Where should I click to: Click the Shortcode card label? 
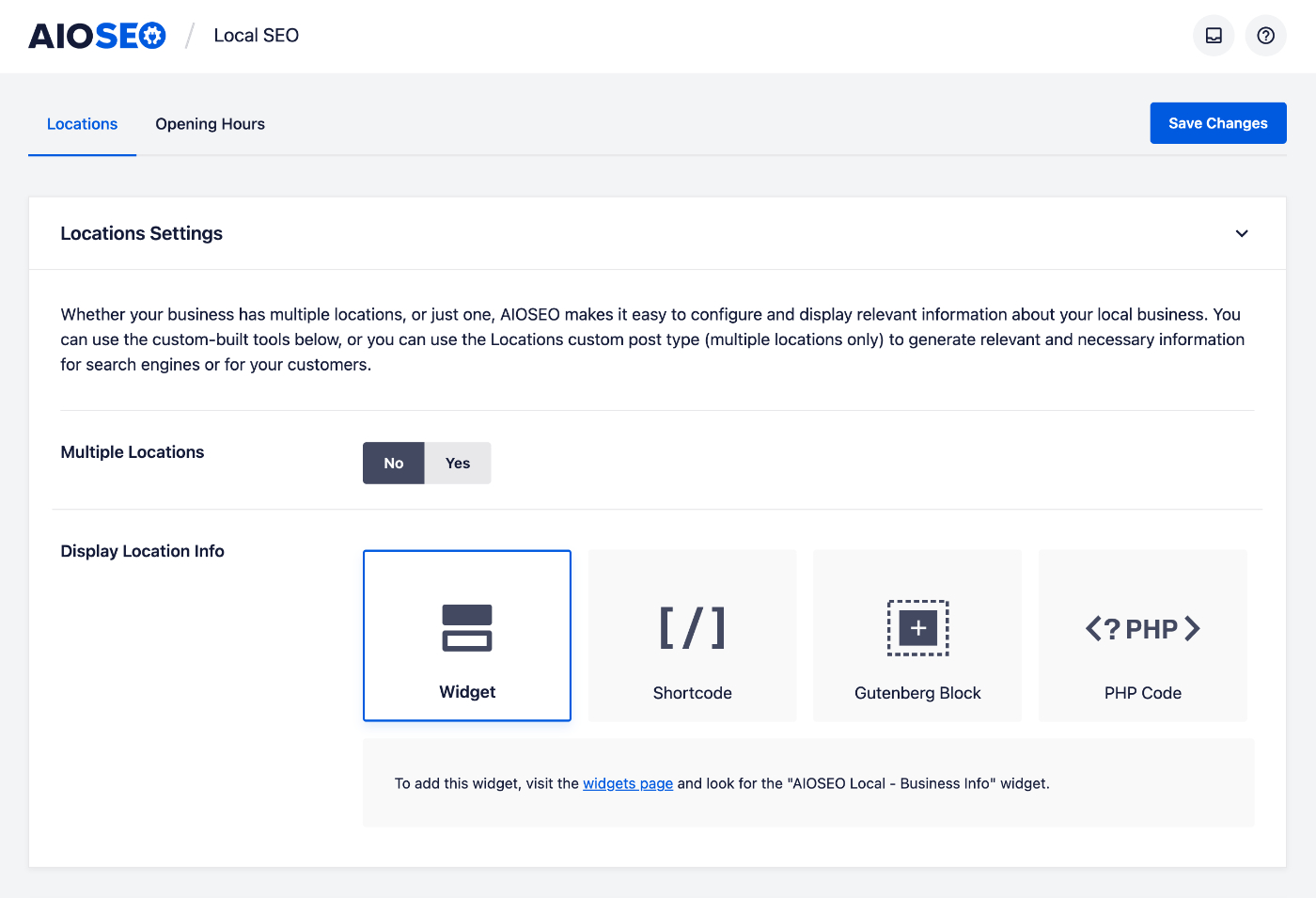(693, 693)
